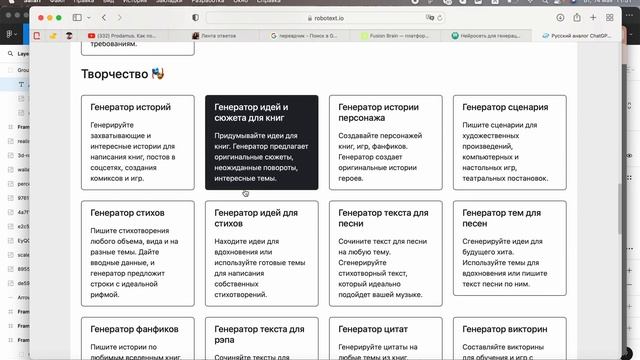The width and height of the screenshot is (640, 360).
Task: Switch to the Fusion Brain tab
Action: 395,36
